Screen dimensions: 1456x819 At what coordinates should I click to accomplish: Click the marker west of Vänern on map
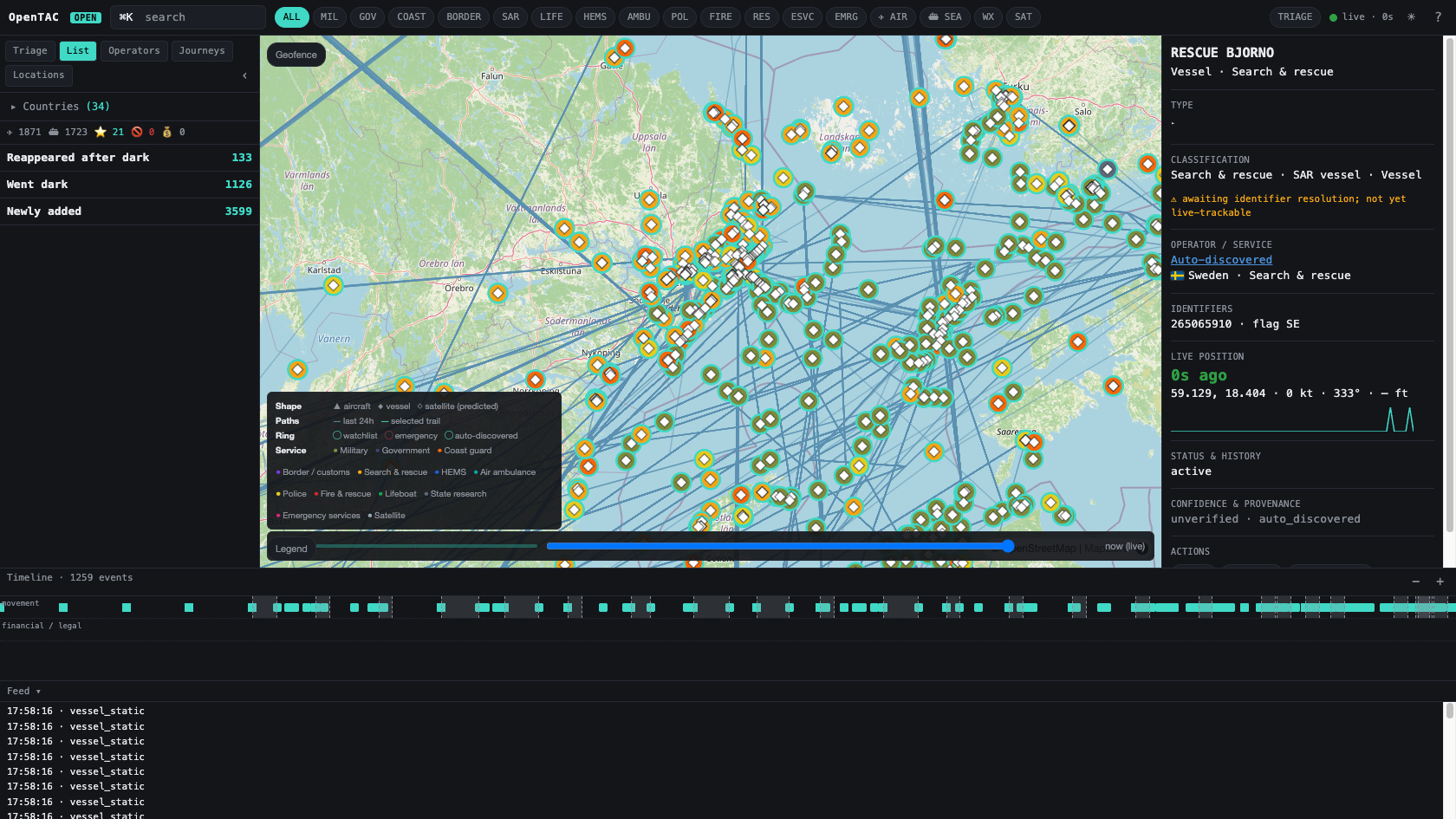[x=297, y=369]
